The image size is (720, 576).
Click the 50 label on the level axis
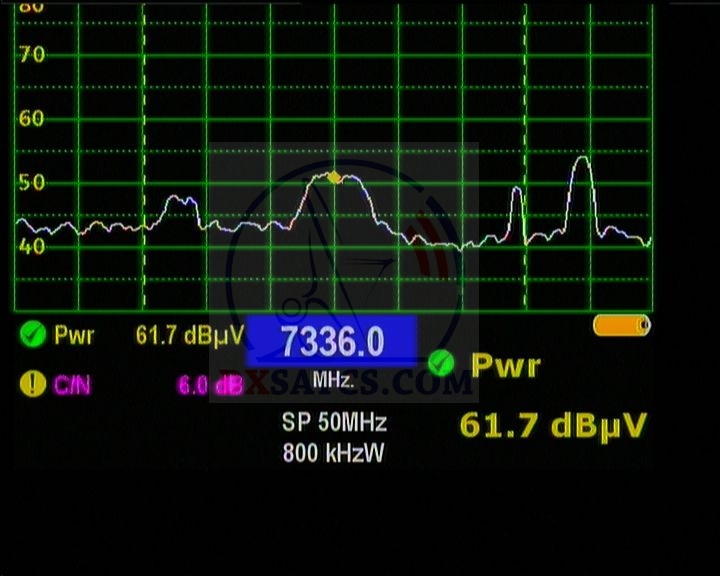click(32, 183)
